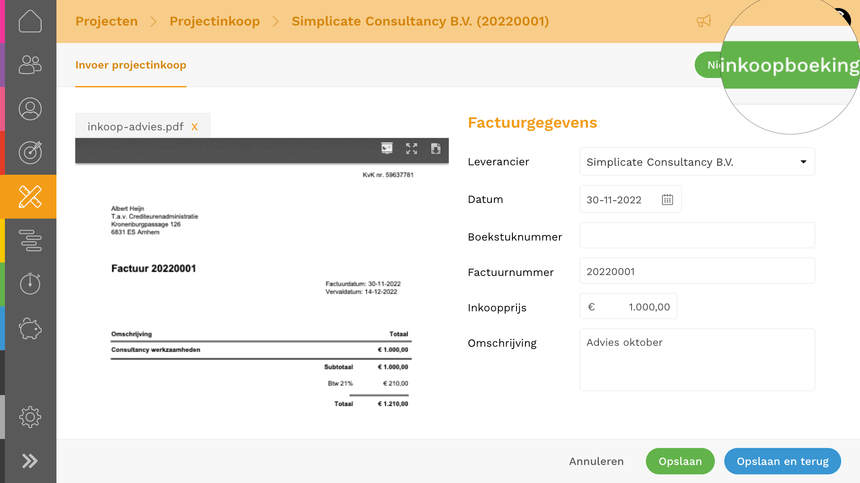Click the Boekstuknummer input field
This screenshot has height=483, width=860.
tap(697, 236)
